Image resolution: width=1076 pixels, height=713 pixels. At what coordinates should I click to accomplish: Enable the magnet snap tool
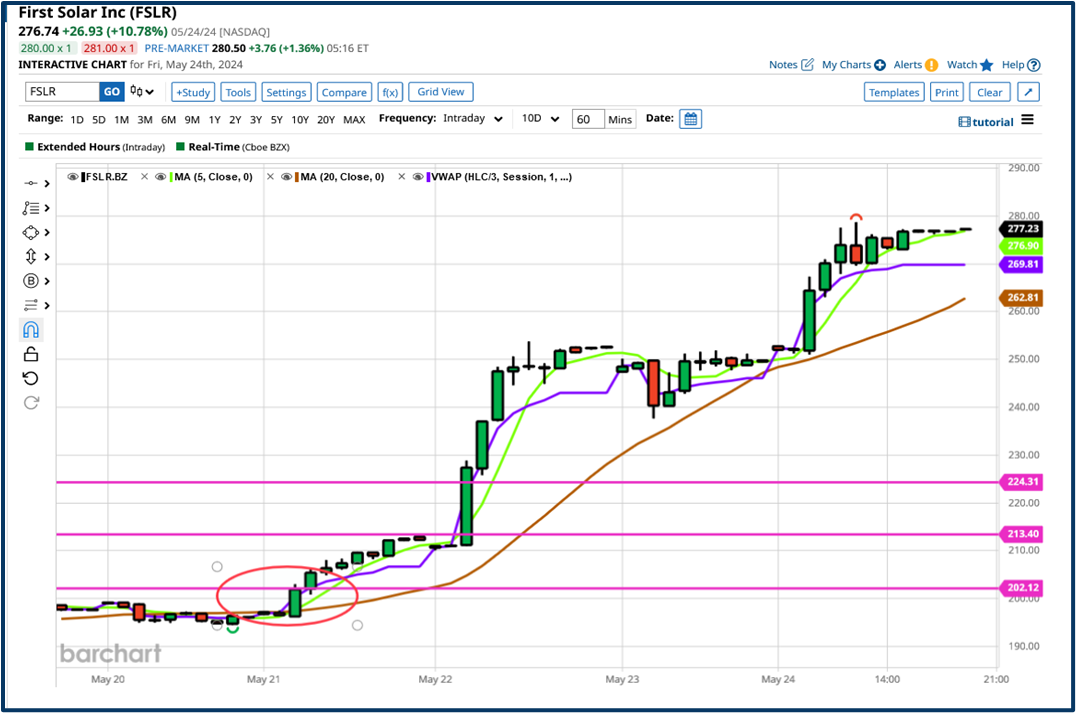tap(31, 329)
